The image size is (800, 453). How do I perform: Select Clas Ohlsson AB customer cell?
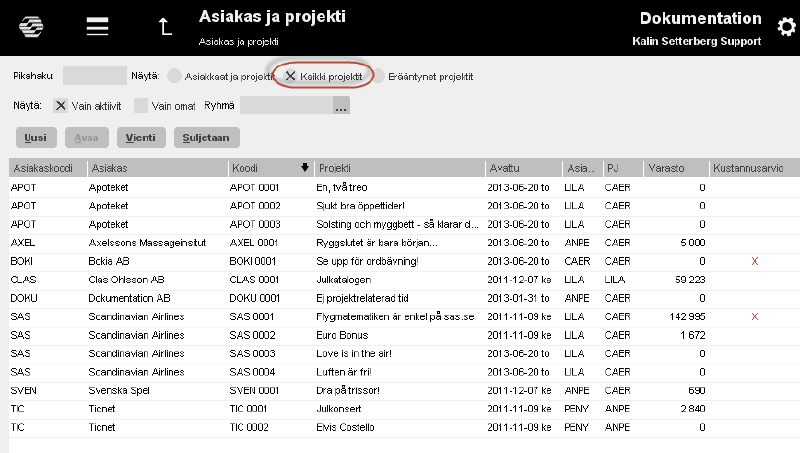pyautogui.click(x=126, y=280)
